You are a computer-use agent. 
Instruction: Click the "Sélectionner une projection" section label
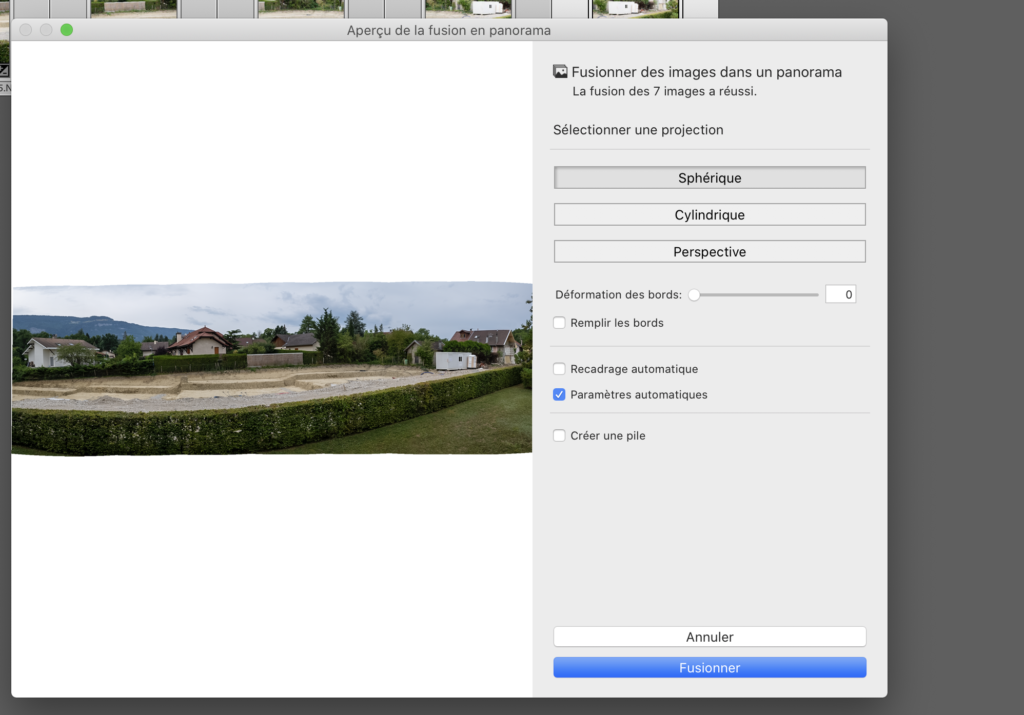tap(638, 130)
